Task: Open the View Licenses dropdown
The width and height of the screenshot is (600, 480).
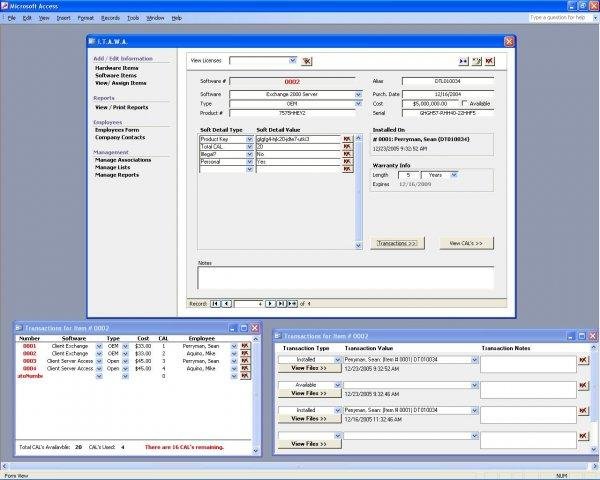Action: point(292,60)
